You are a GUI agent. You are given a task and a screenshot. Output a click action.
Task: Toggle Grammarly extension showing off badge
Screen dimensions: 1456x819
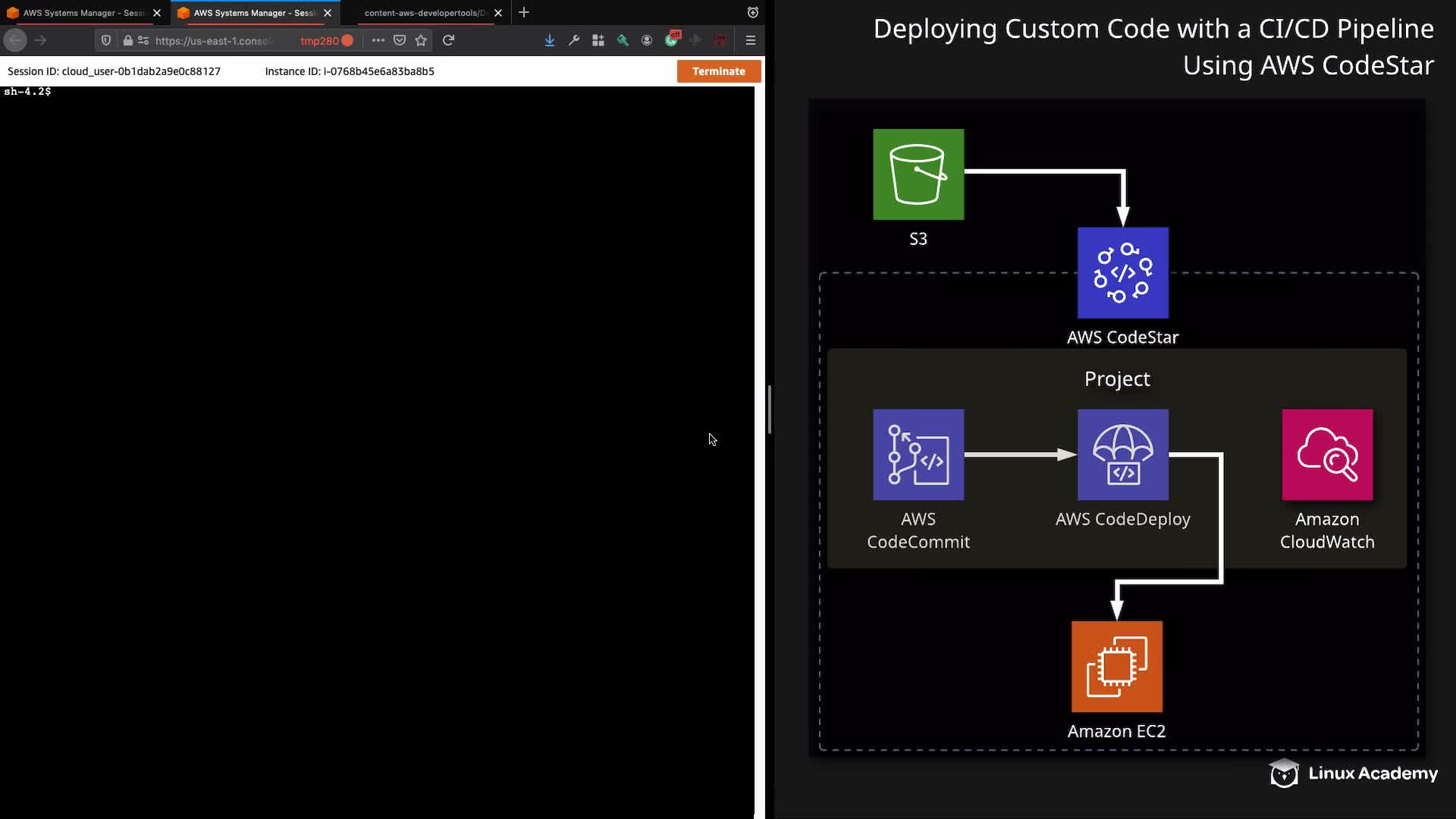click(x=671, y=40)
